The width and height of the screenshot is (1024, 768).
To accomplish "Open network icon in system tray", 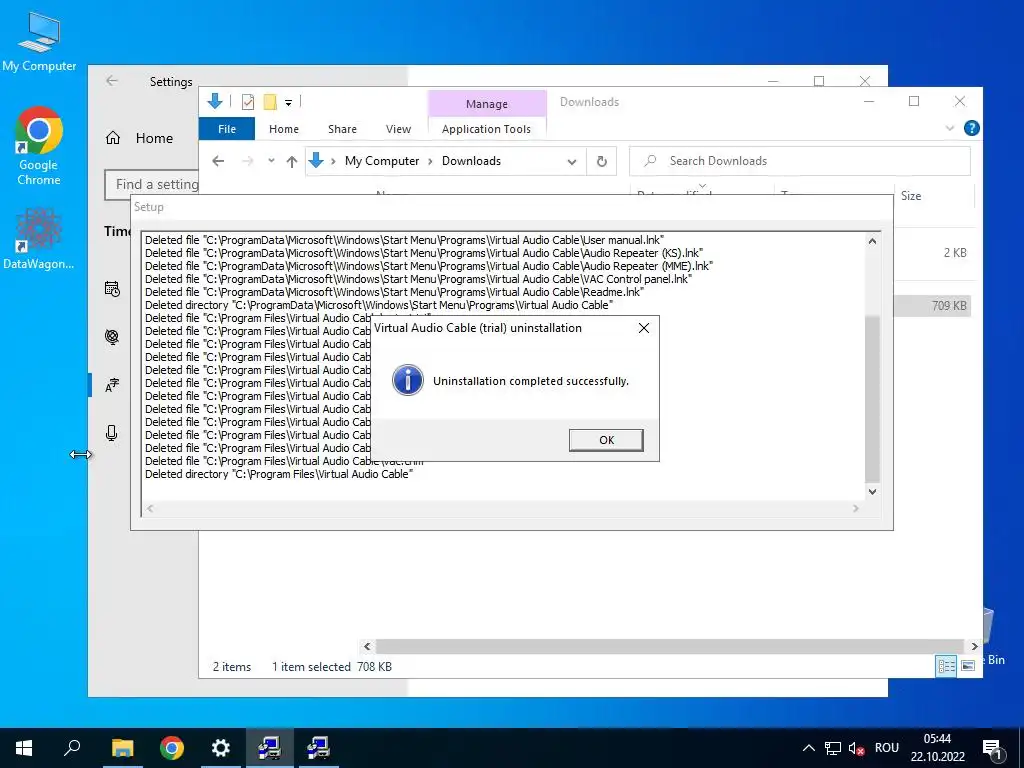I will [x=833, y=748].
